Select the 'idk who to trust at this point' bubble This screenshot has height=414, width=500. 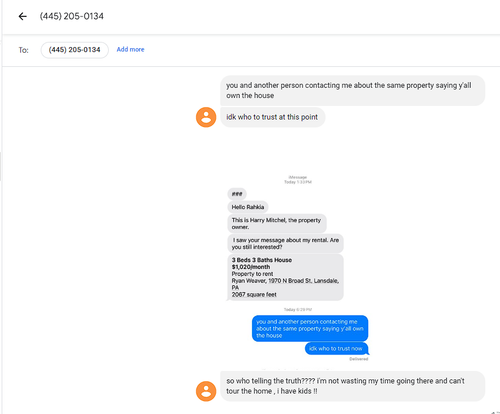pyautogui.click(x=273, y=117)
